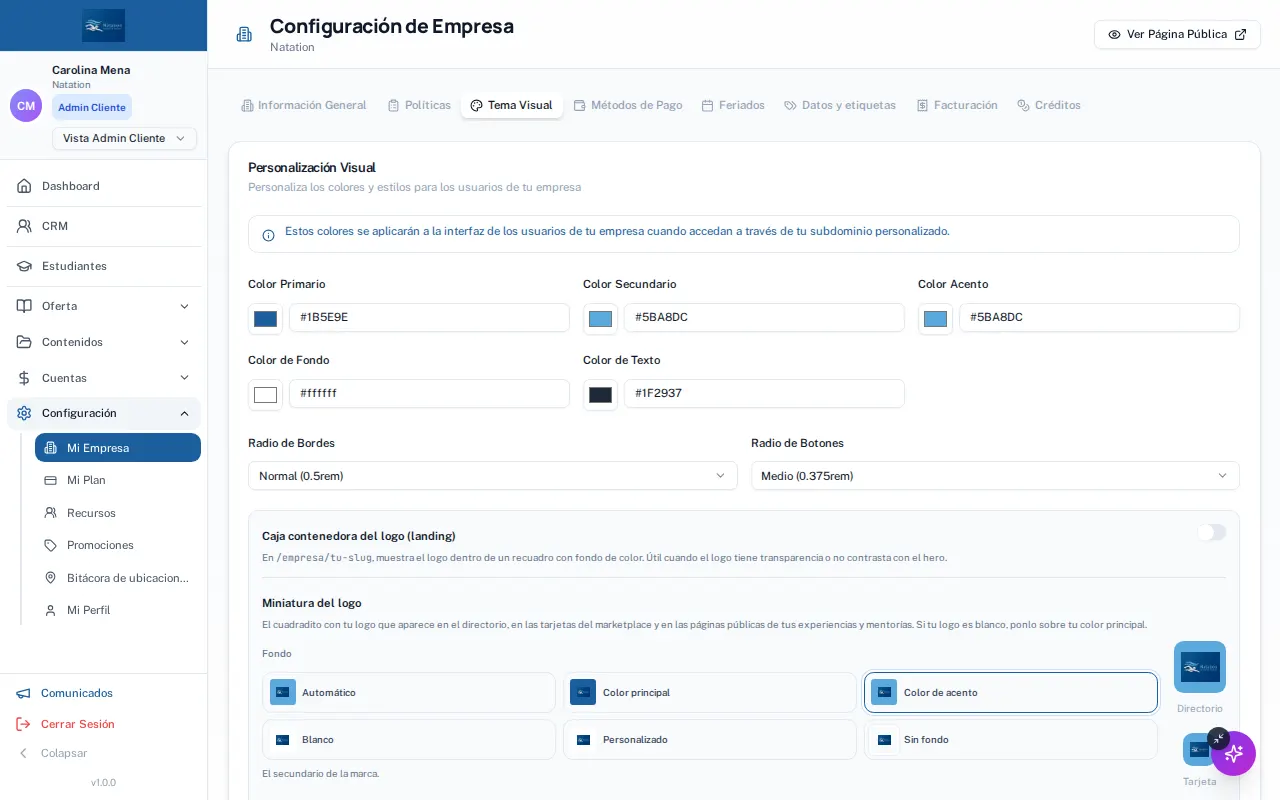Select Personalizado logo background option
Image resolution: width=1280 pixels, height=800 pixels.
pos(710,740)
